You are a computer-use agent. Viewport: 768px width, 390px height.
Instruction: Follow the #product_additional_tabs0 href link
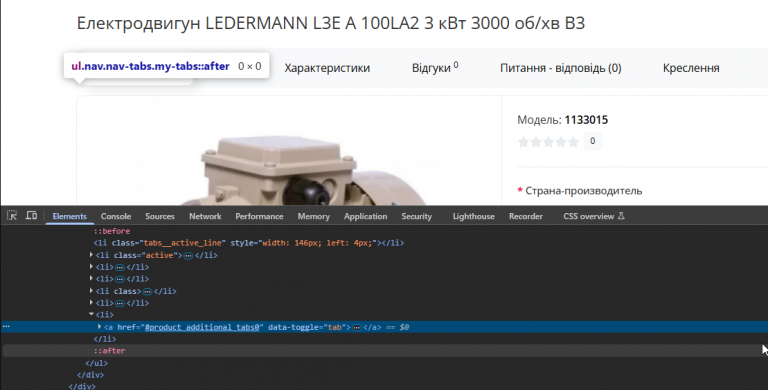pyautogui.click(x=202, y=327)
